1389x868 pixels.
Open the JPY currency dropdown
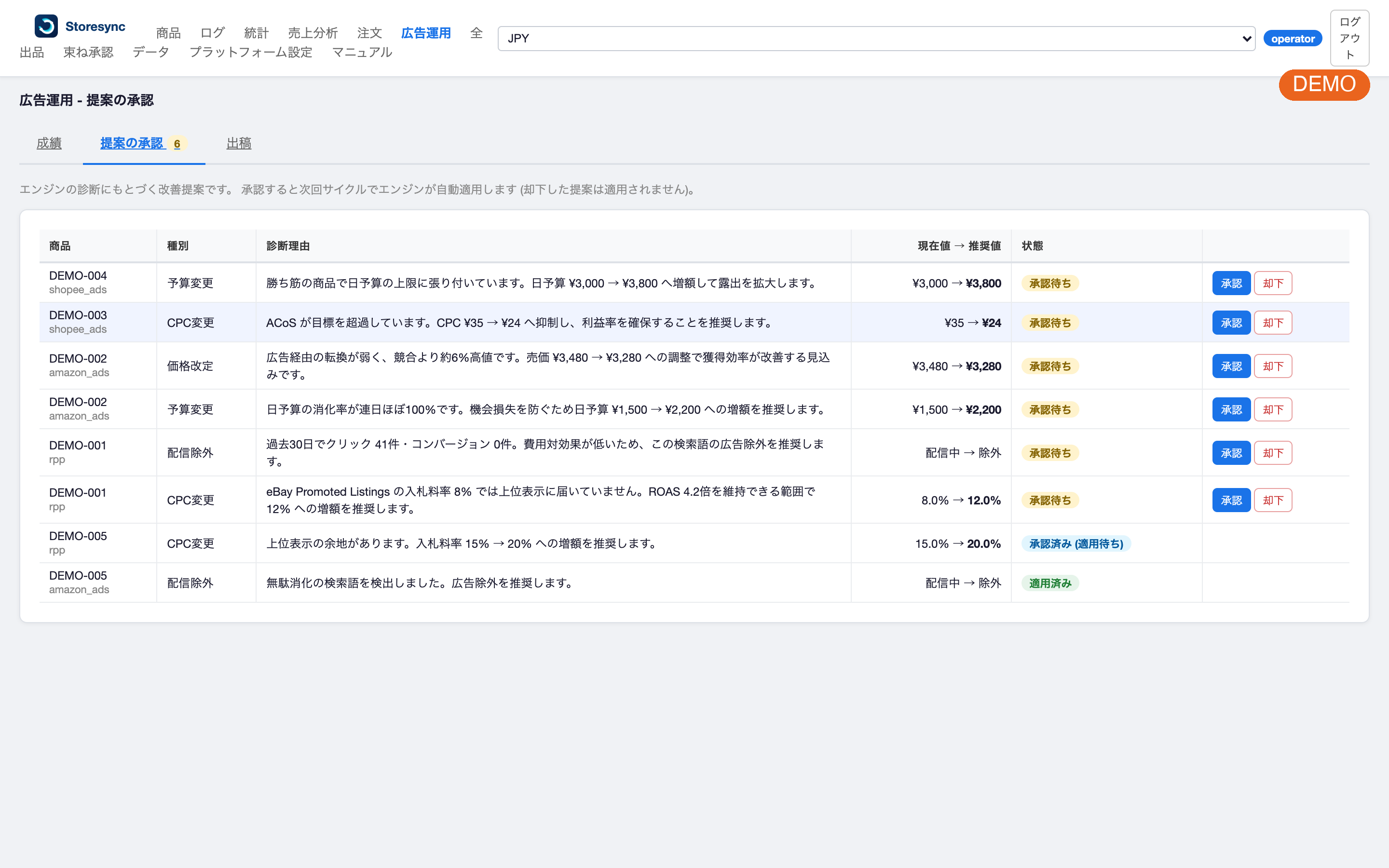(x=876, y=39)
